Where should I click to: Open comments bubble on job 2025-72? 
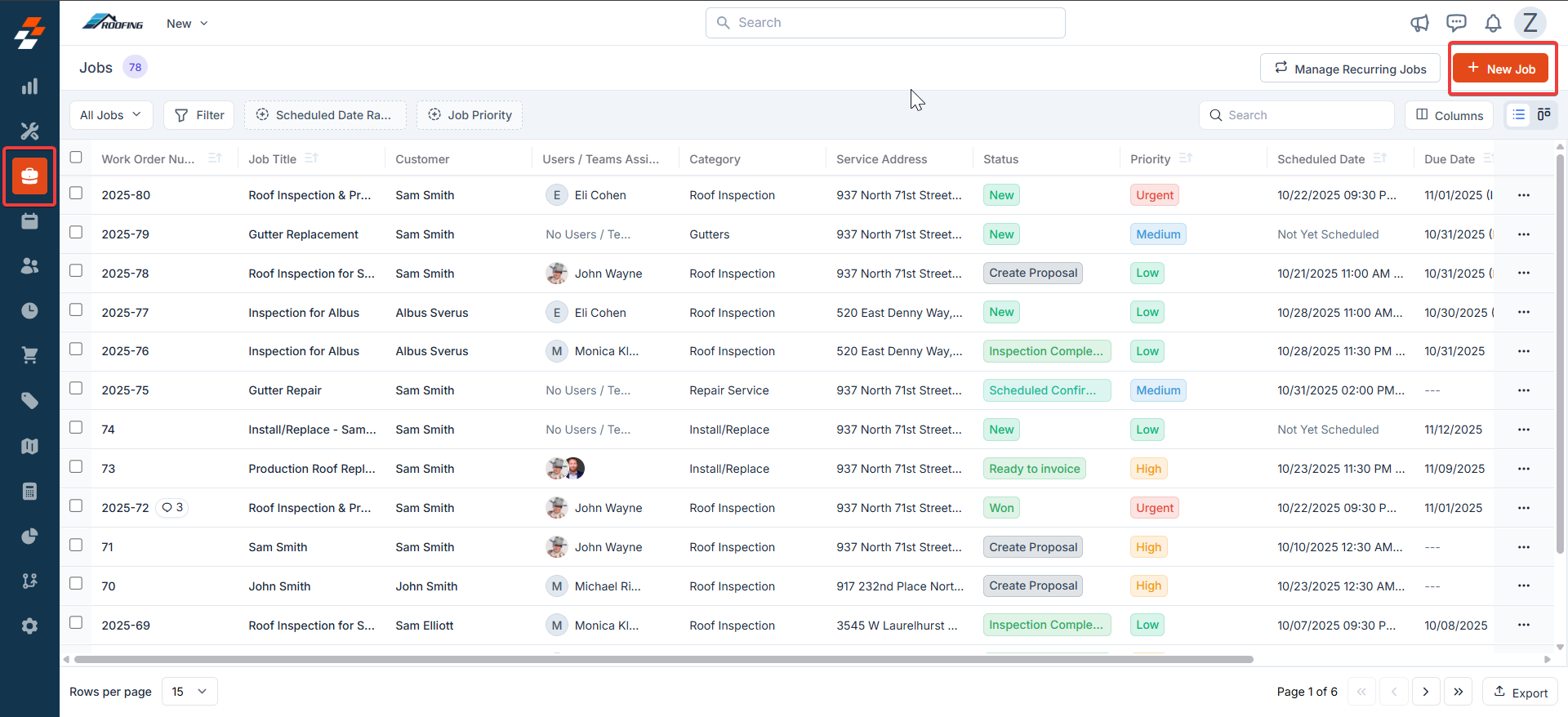[172, 507]
